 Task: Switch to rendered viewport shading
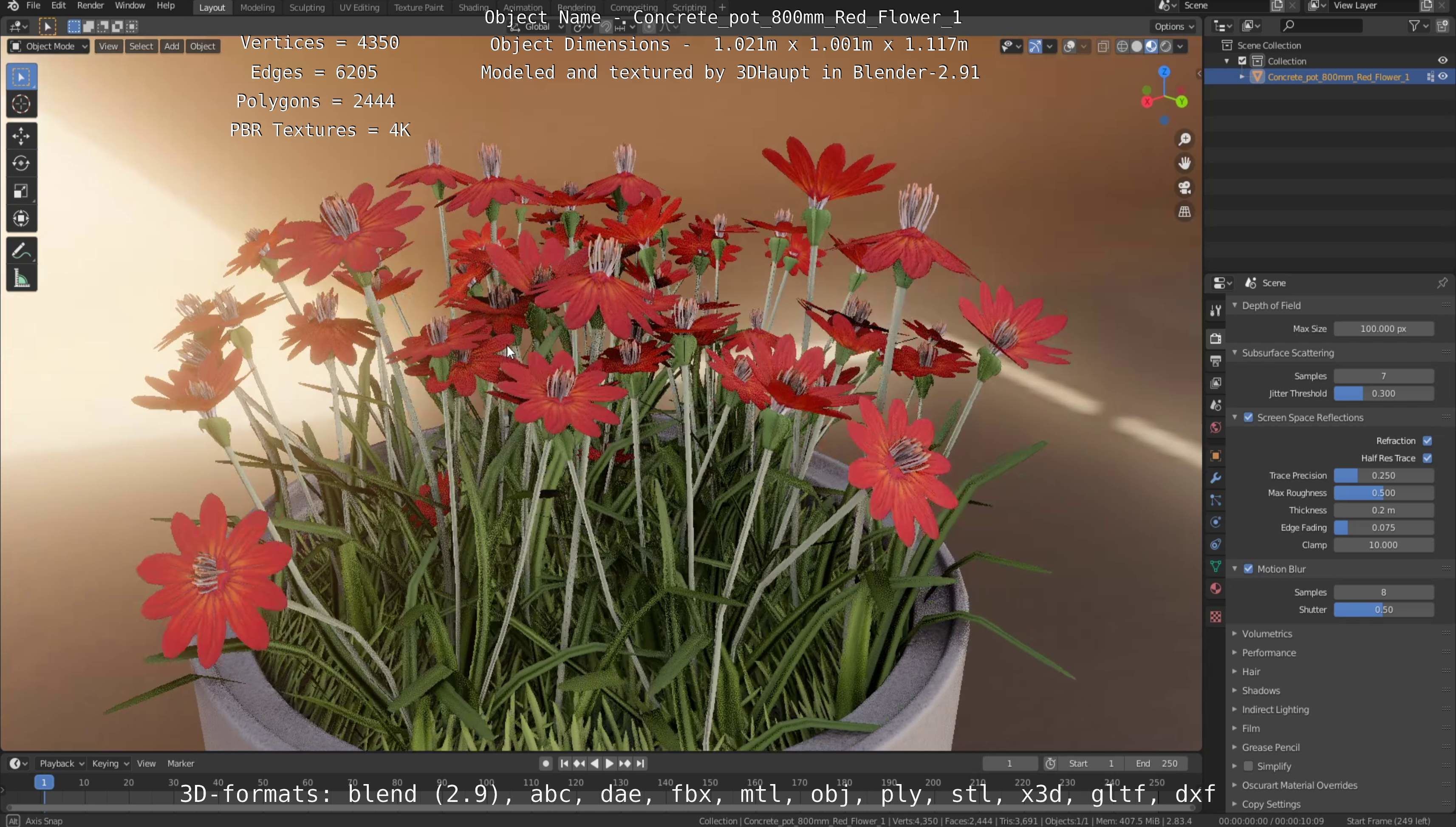coord(1166,47)
